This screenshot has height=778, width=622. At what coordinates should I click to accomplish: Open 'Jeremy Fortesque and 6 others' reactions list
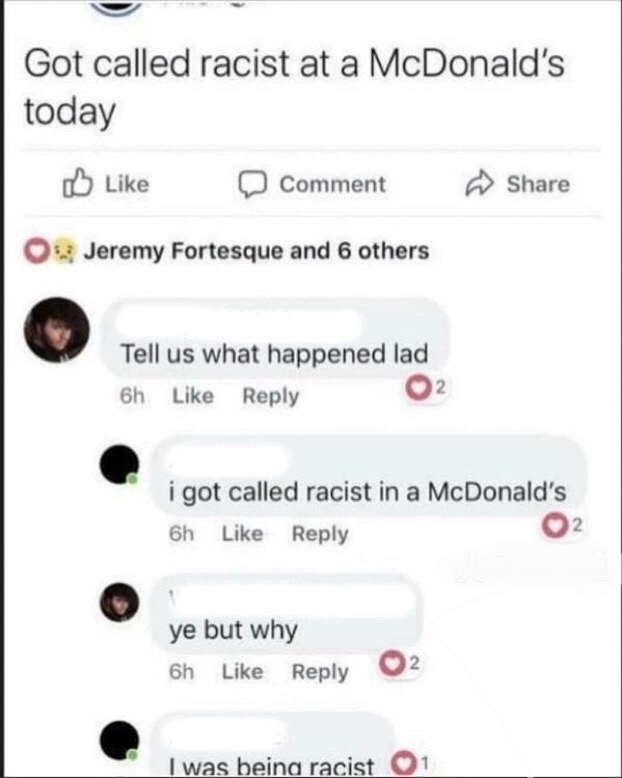[256, 251]
